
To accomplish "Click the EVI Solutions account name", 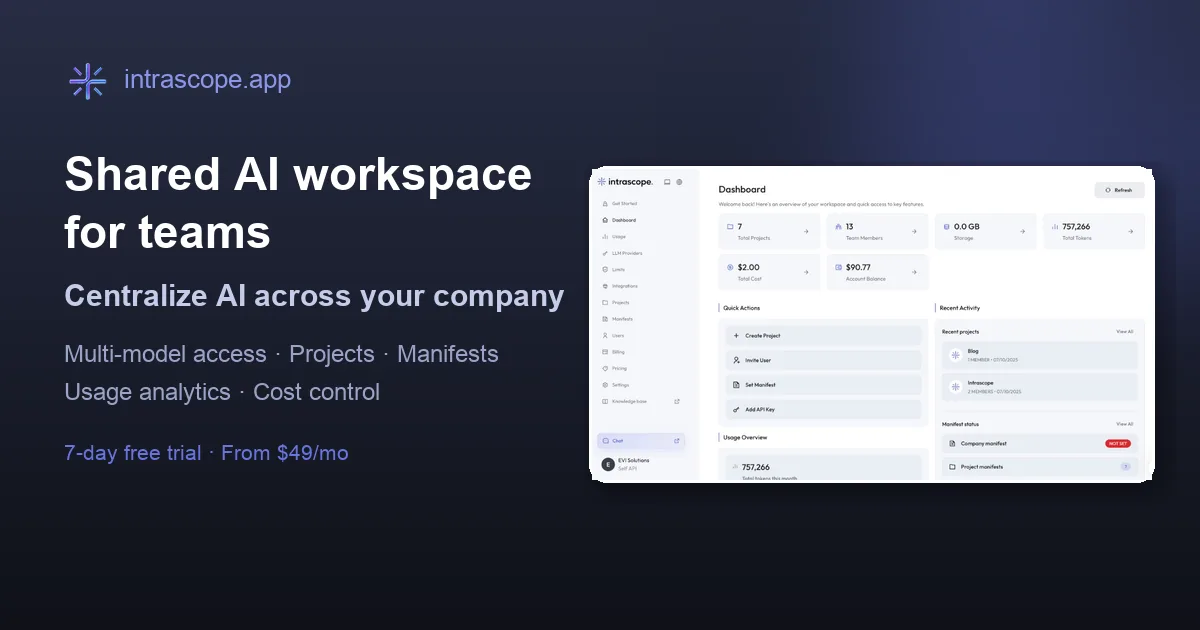I will coord(634,460).
